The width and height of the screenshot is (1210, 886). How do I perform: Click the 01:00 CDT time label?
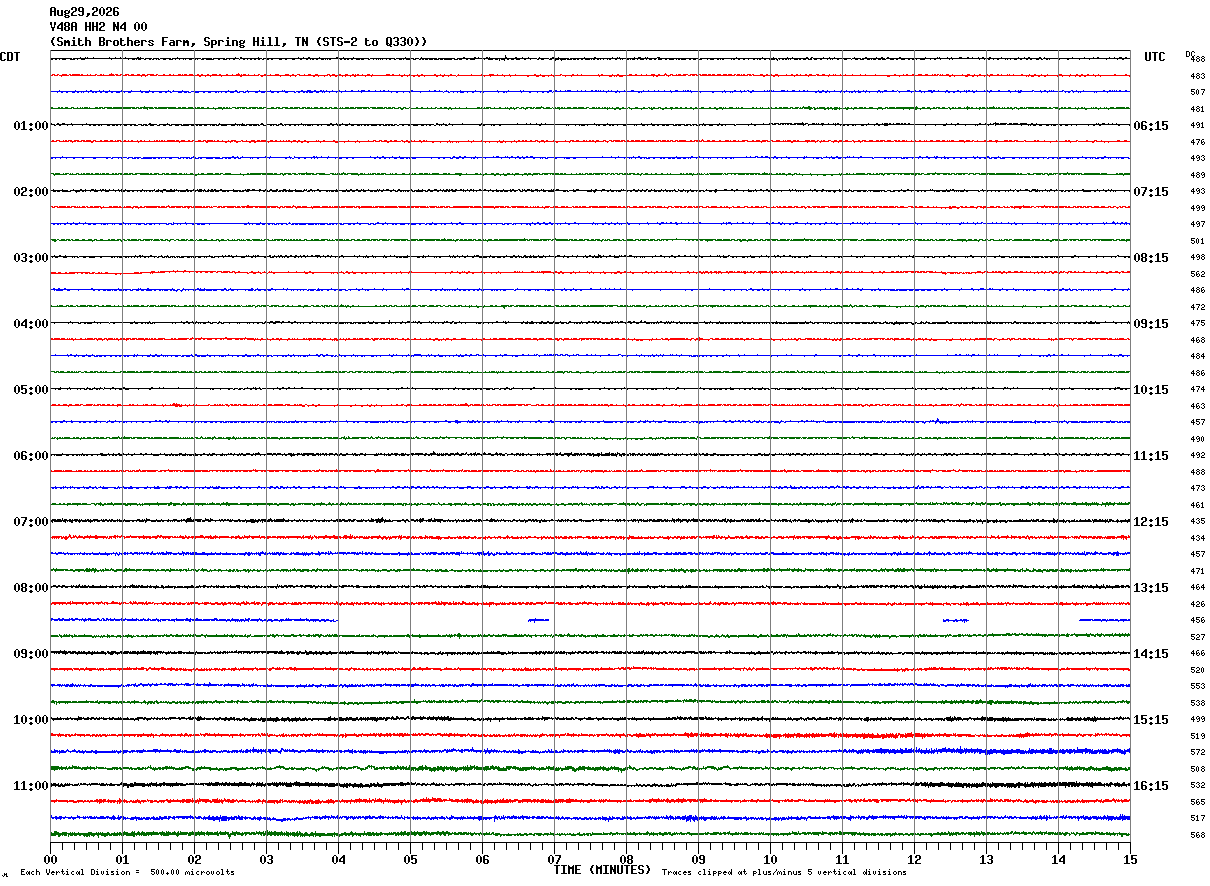tap(31, 126)
